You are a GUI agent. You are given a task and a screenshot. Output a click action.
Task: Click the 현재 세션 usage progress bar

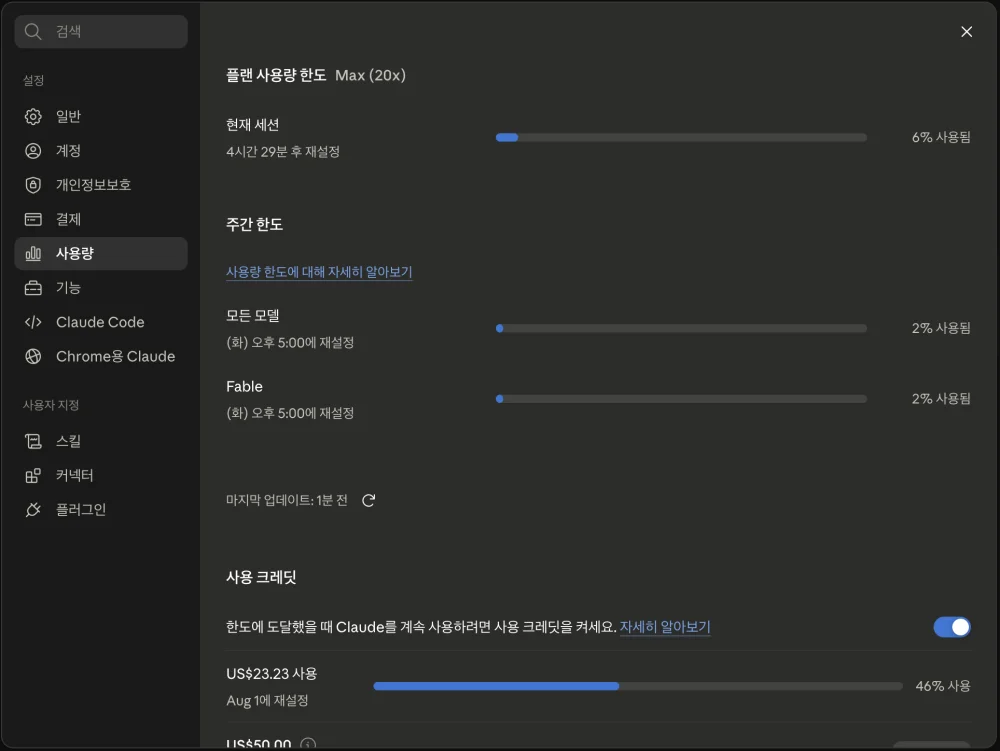[681, 137]
